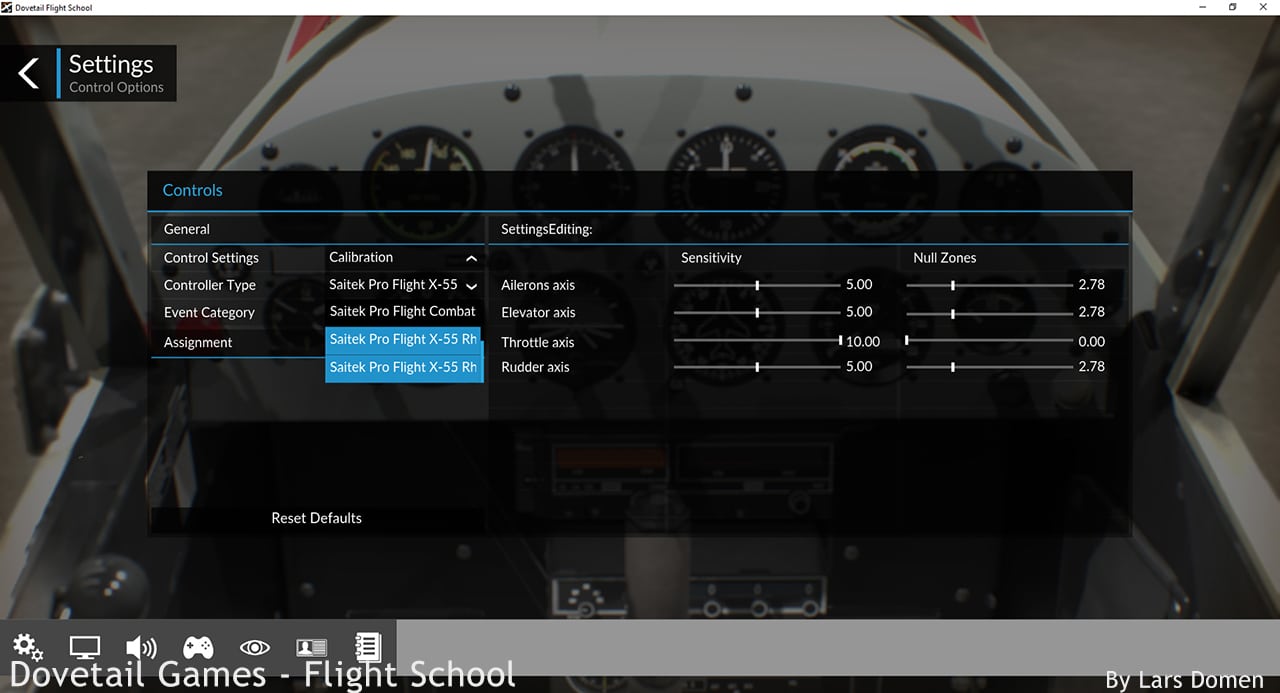This screenshot has height=693, width=1280.
Task: Click the Reset Defaults button
Action: 316,518
